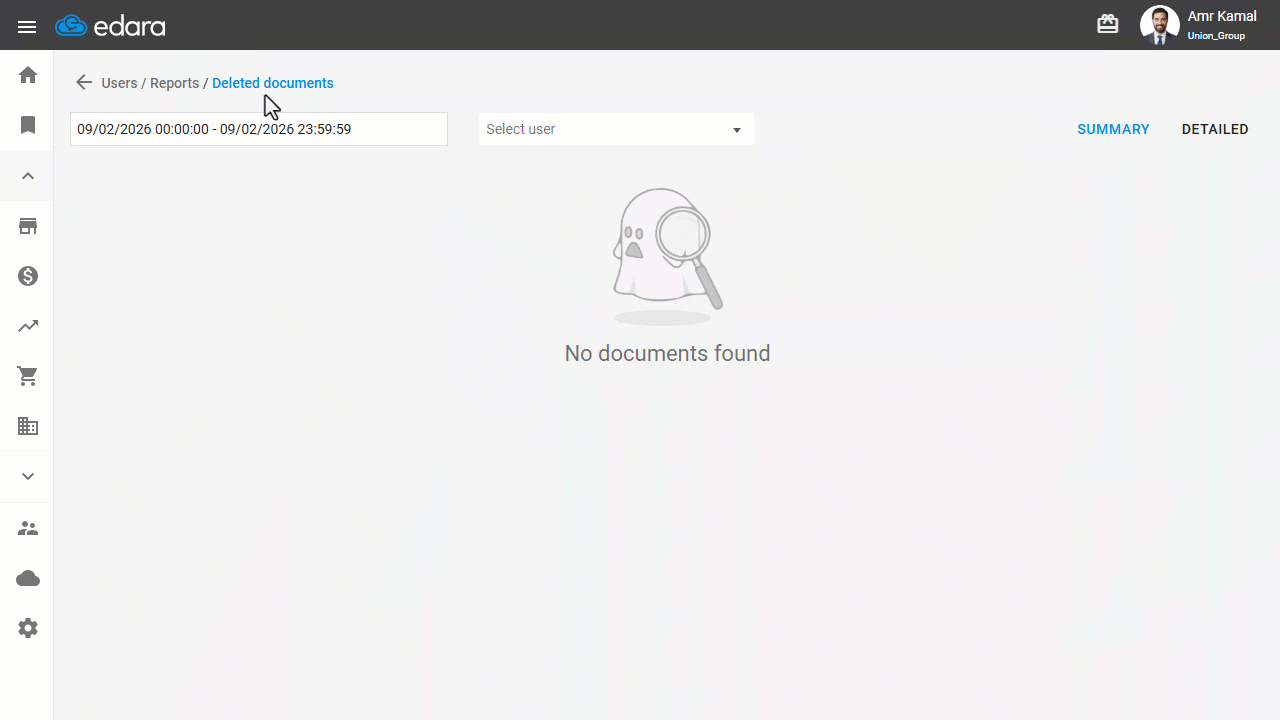Go to Home in sidebar

[x=28, y=75]
